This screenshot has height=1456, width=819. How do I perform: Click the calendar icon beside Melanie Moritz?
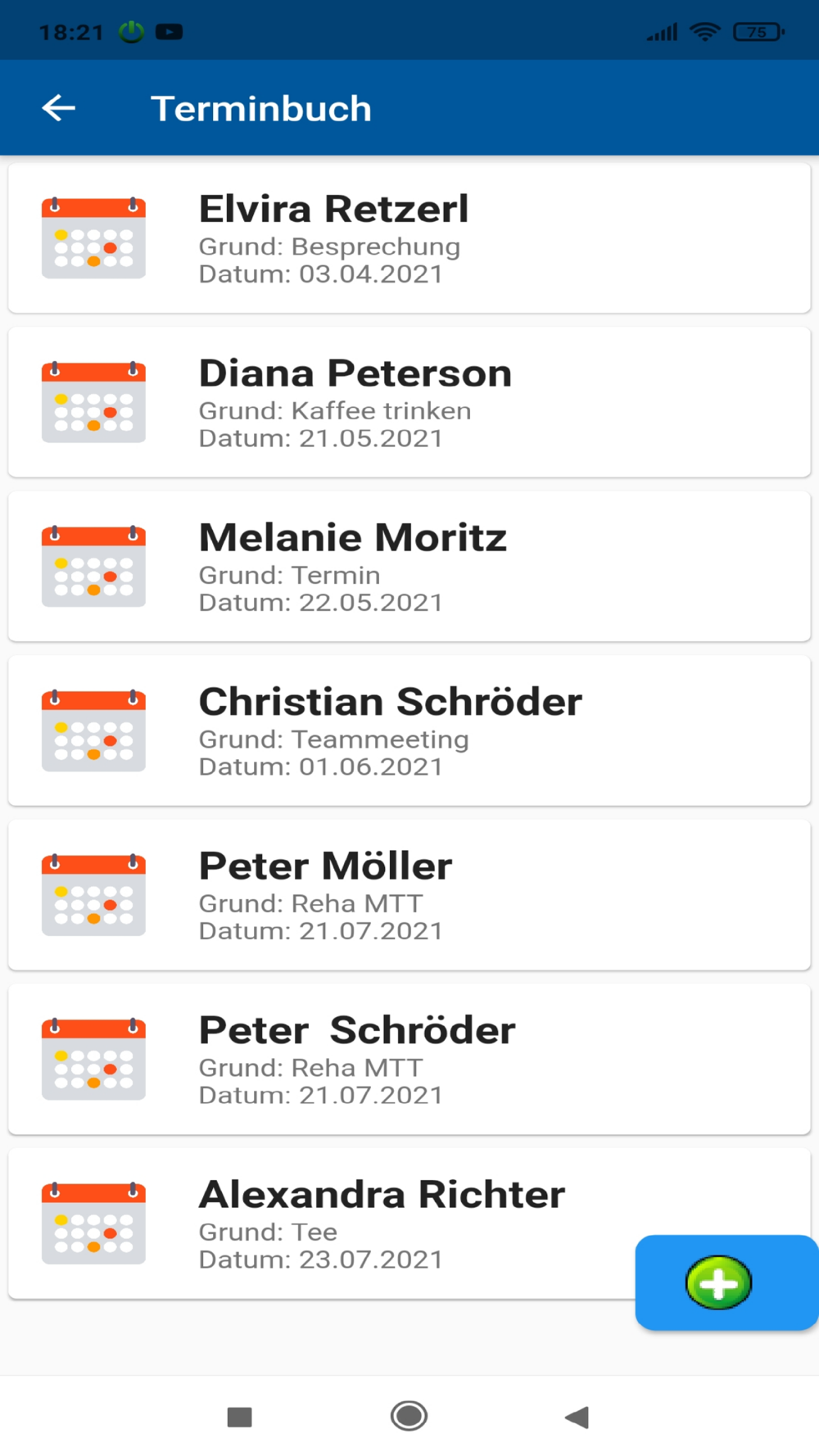click(93, 566)
